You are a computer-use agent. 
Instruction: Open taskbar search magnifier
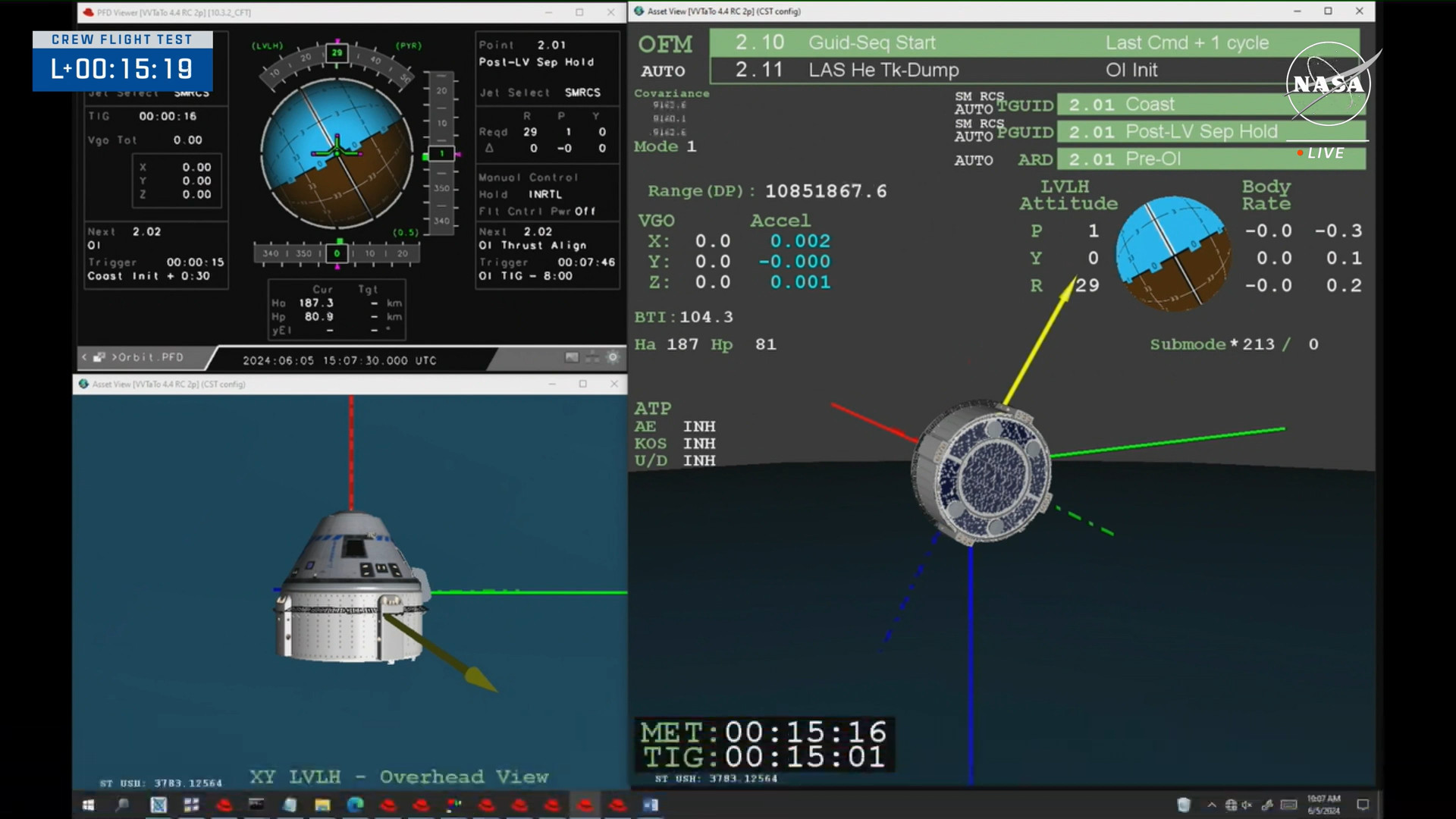point(122,805)
